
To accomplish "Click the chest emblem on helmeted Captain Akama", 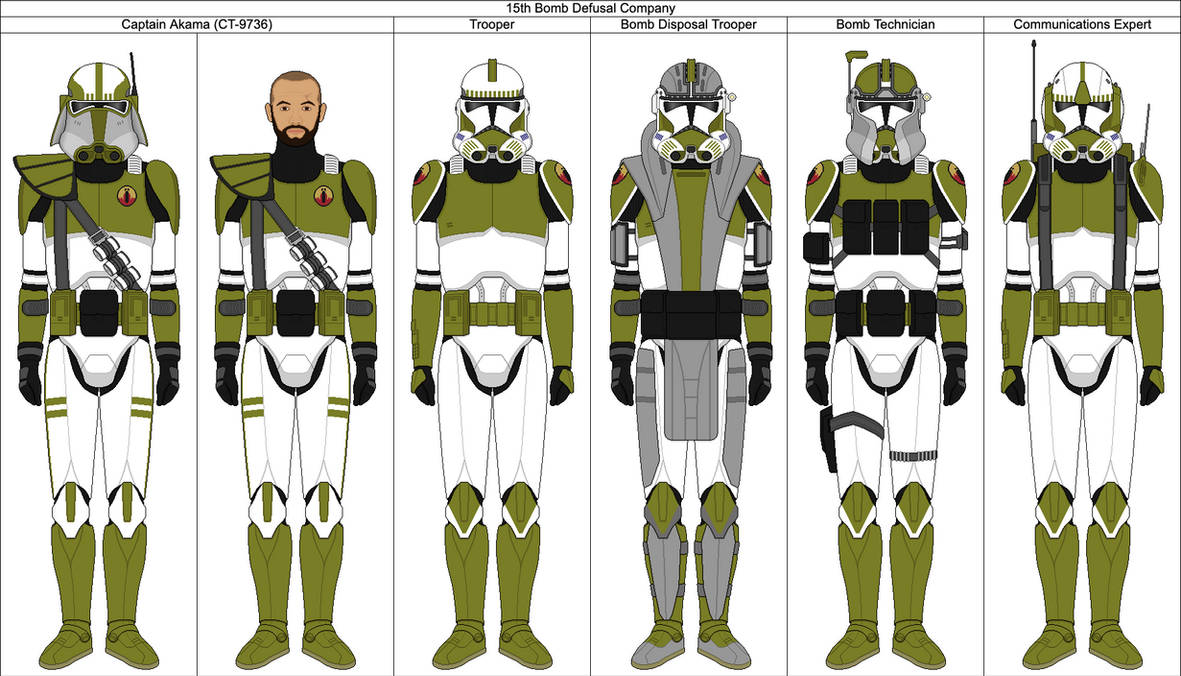I will pos(129,197).
